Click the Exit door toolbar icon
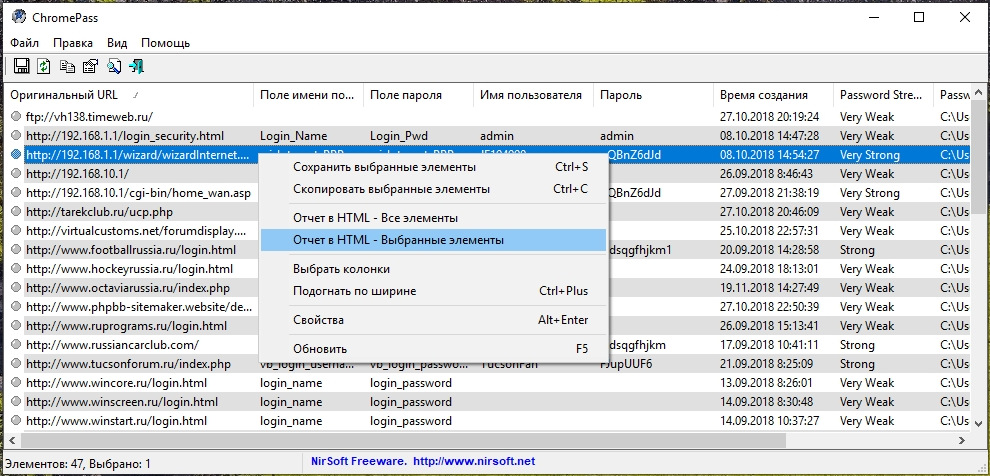Viewport: 990px width, 476px height. 136,66
